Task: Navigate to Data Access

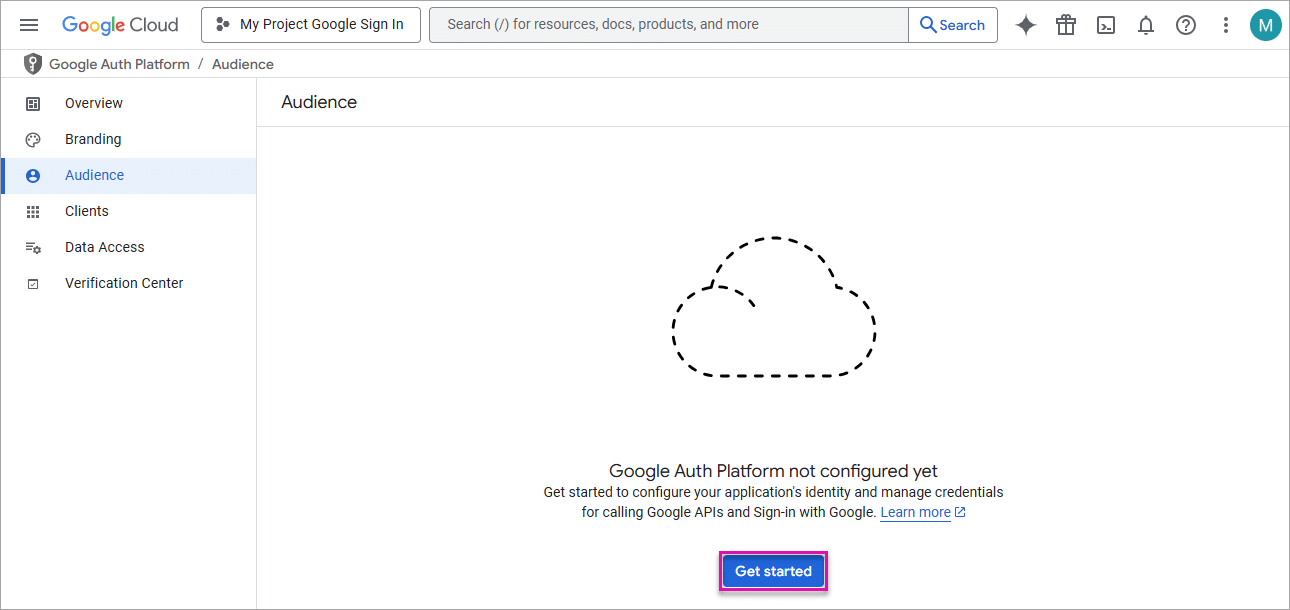Action: coord(105,247)
